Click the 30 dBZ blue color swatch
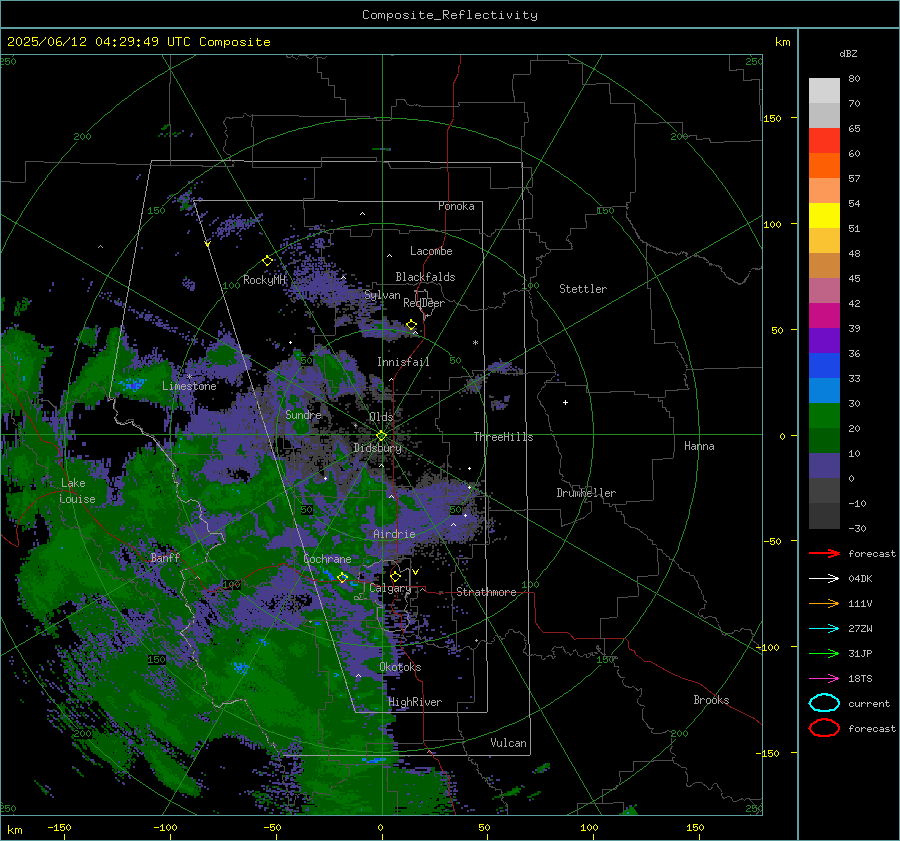 point(824,390)
